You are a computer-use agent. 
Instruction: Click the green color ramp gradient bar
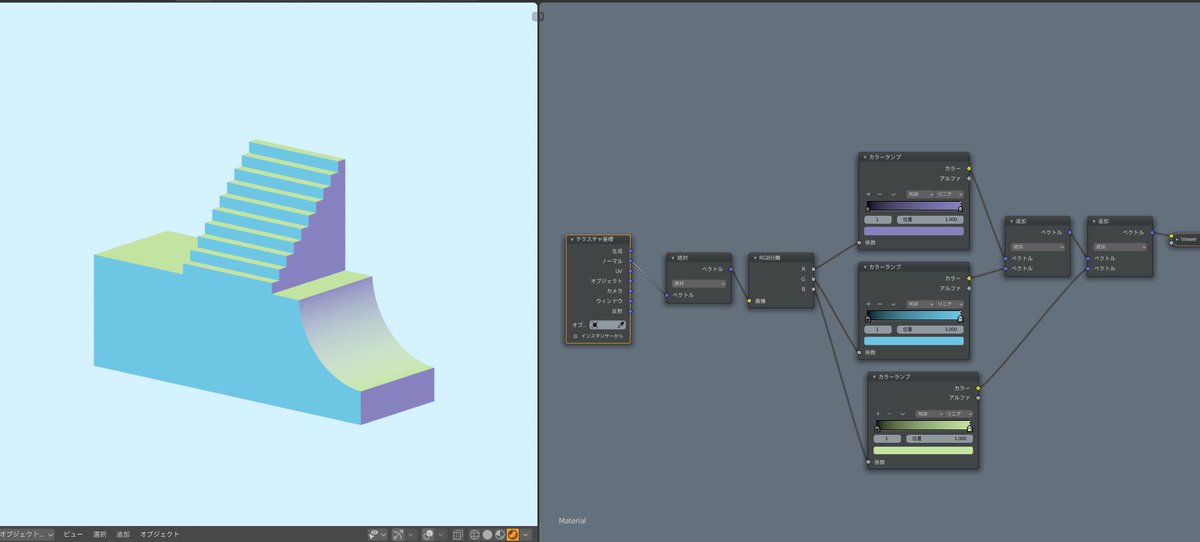coord(924,425)
